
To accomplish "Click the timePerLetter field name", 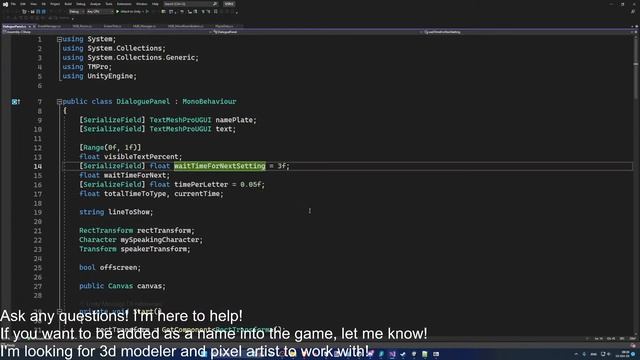I will (x=201, y=184).
